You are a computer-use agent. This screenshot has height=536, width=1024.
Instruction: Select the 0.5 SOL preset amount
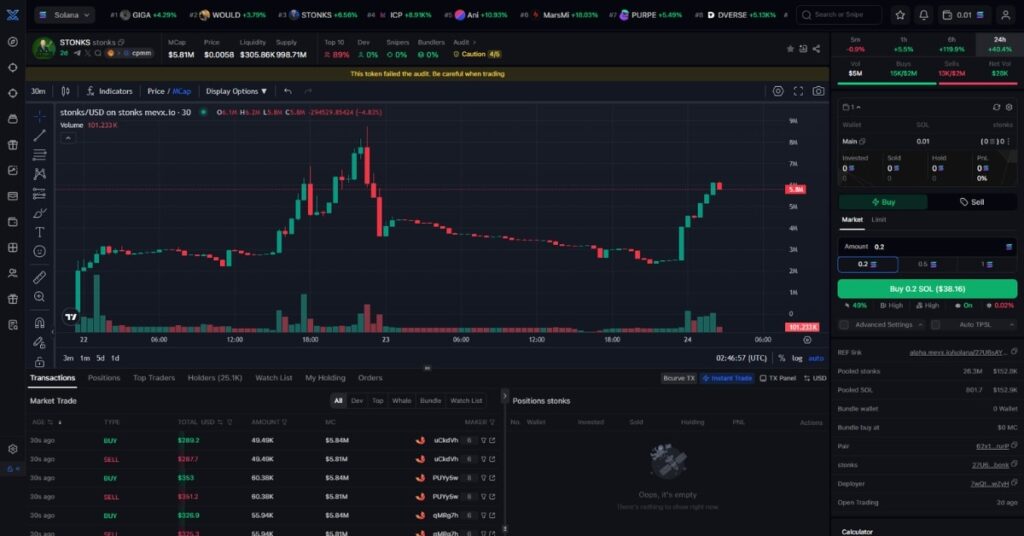point(927,264)
